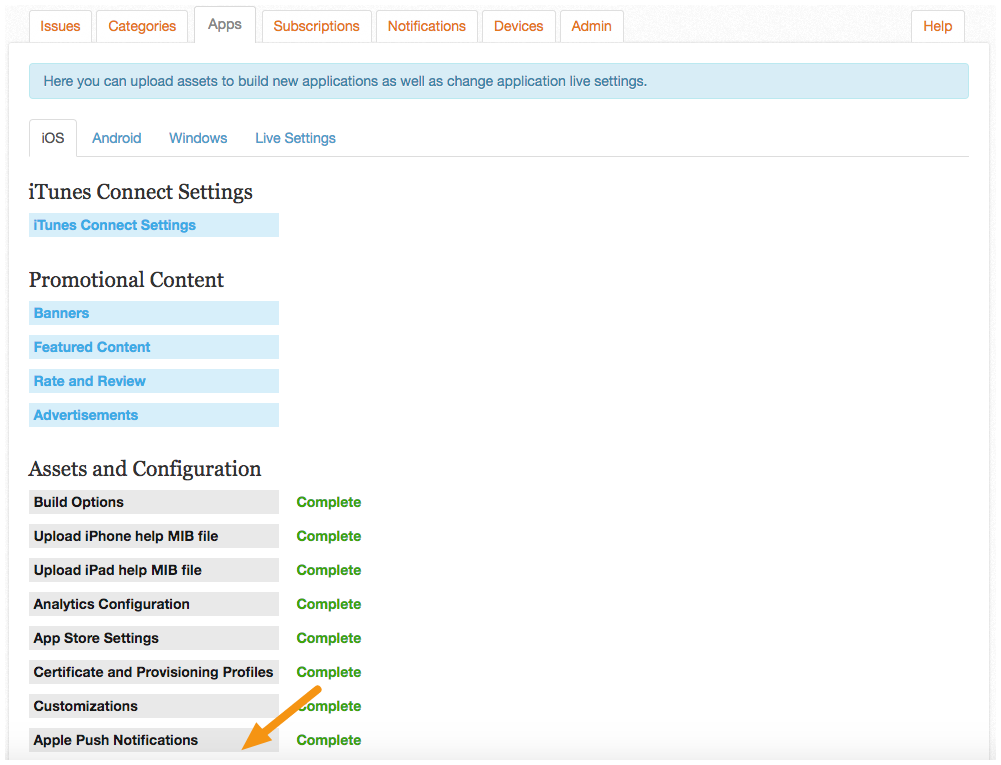Viewport: 1001px width, 765px height.
Task: Open Customizations
Action: click(x=154, y=706)
